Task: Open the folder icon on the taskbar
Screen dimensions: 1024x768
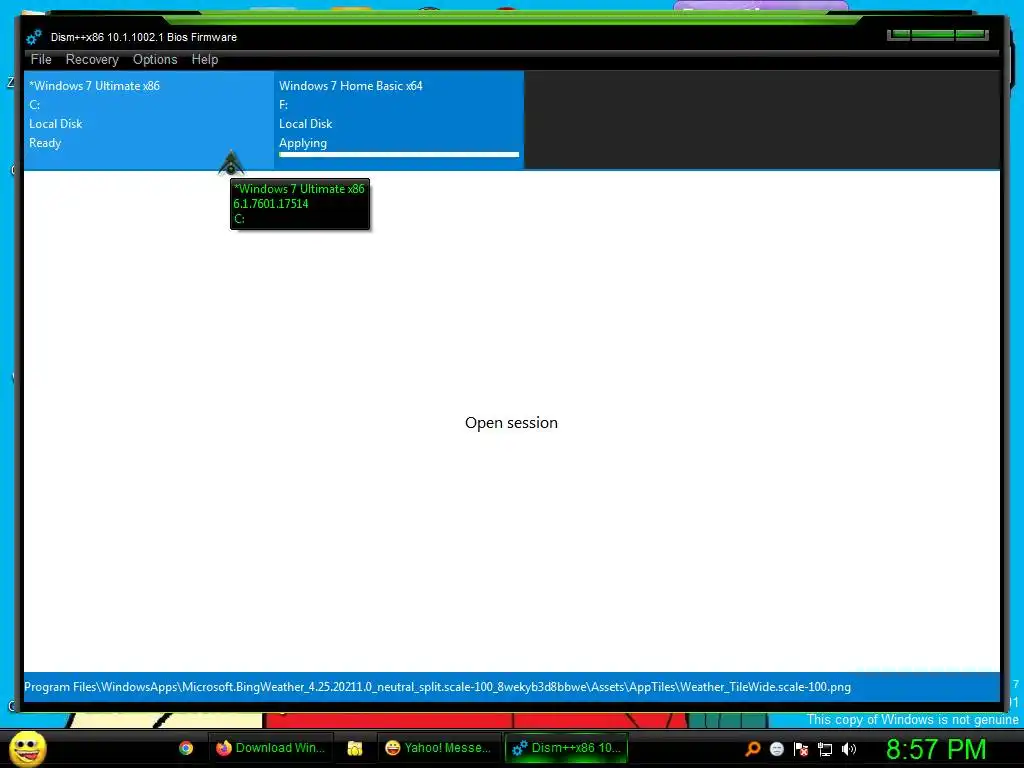Action: (355, 748)
